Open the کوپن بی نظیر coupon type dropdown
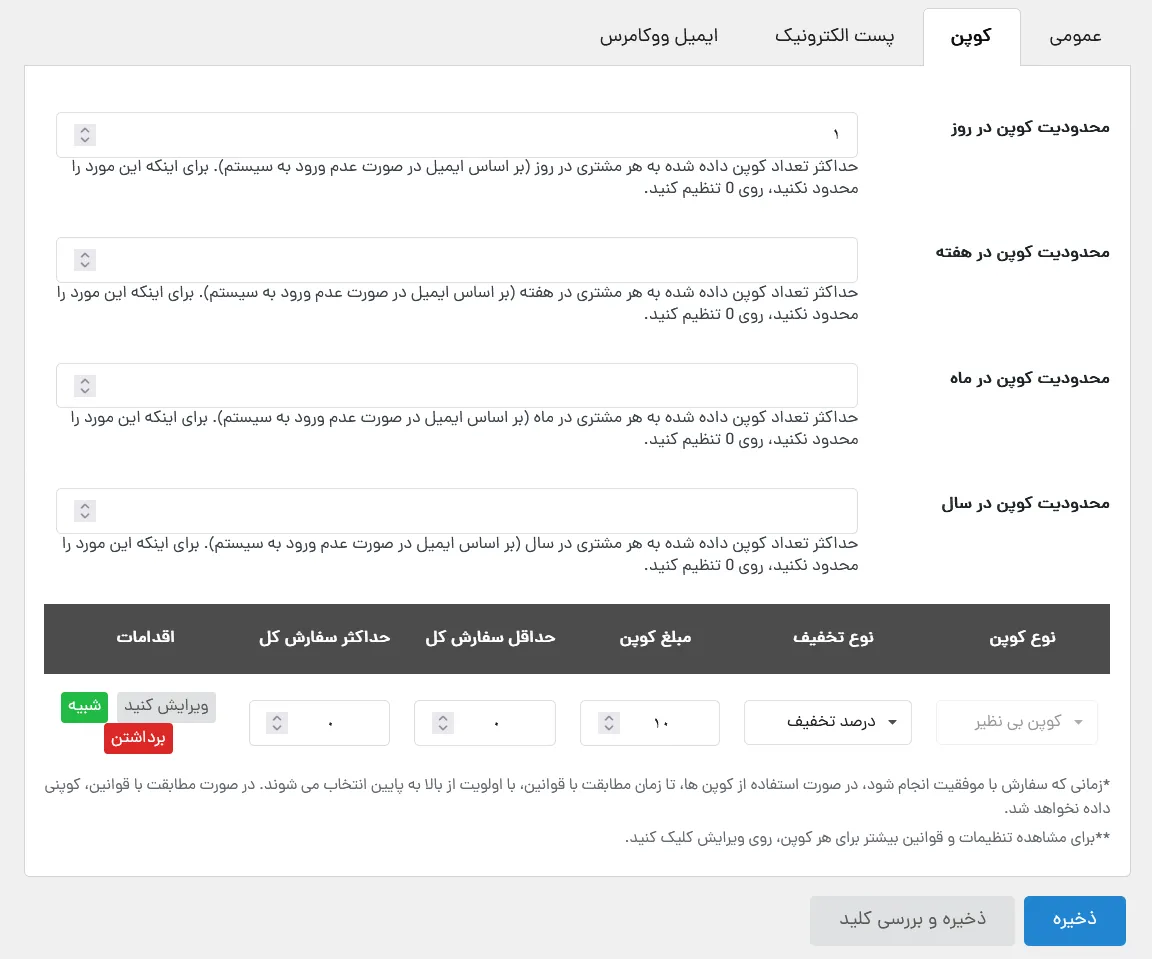1152x959 pixels. (x=1017, y=722)
